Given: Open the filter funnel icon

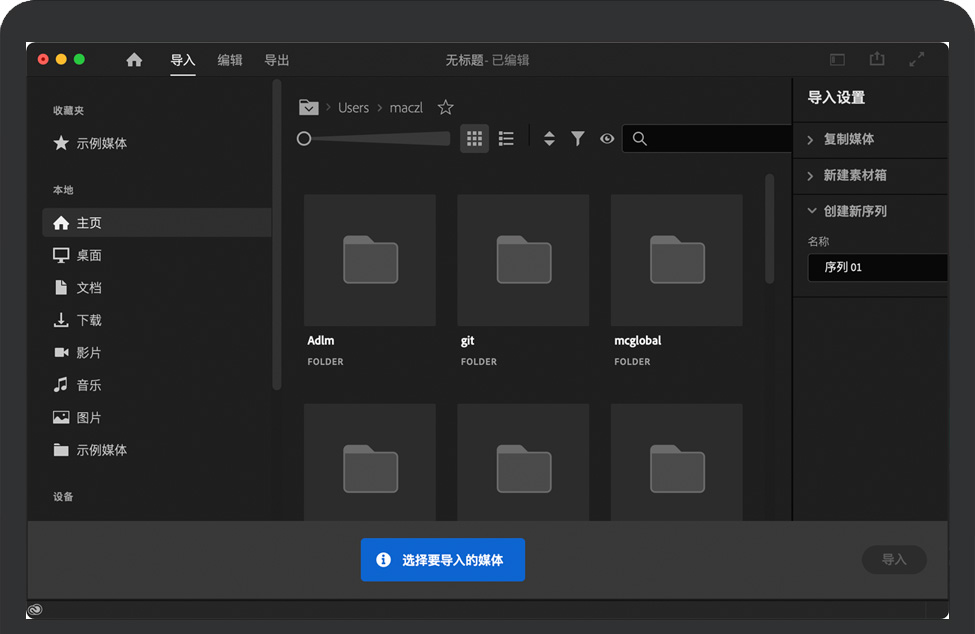Looking at the screenshot, I should (x=578, y=139).
